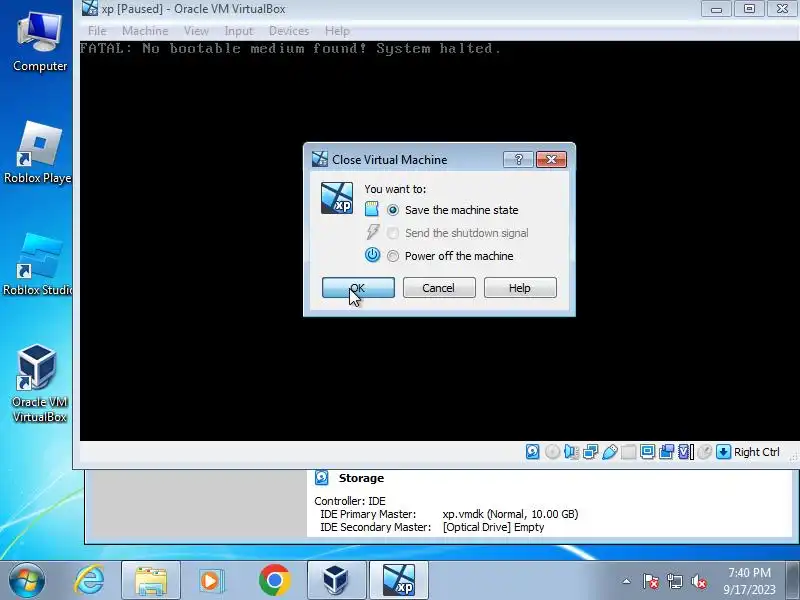Cancel the Close Virtual Machine dialog
The width and height of the screenshot is (800, 600).
[x=439, y=288]
